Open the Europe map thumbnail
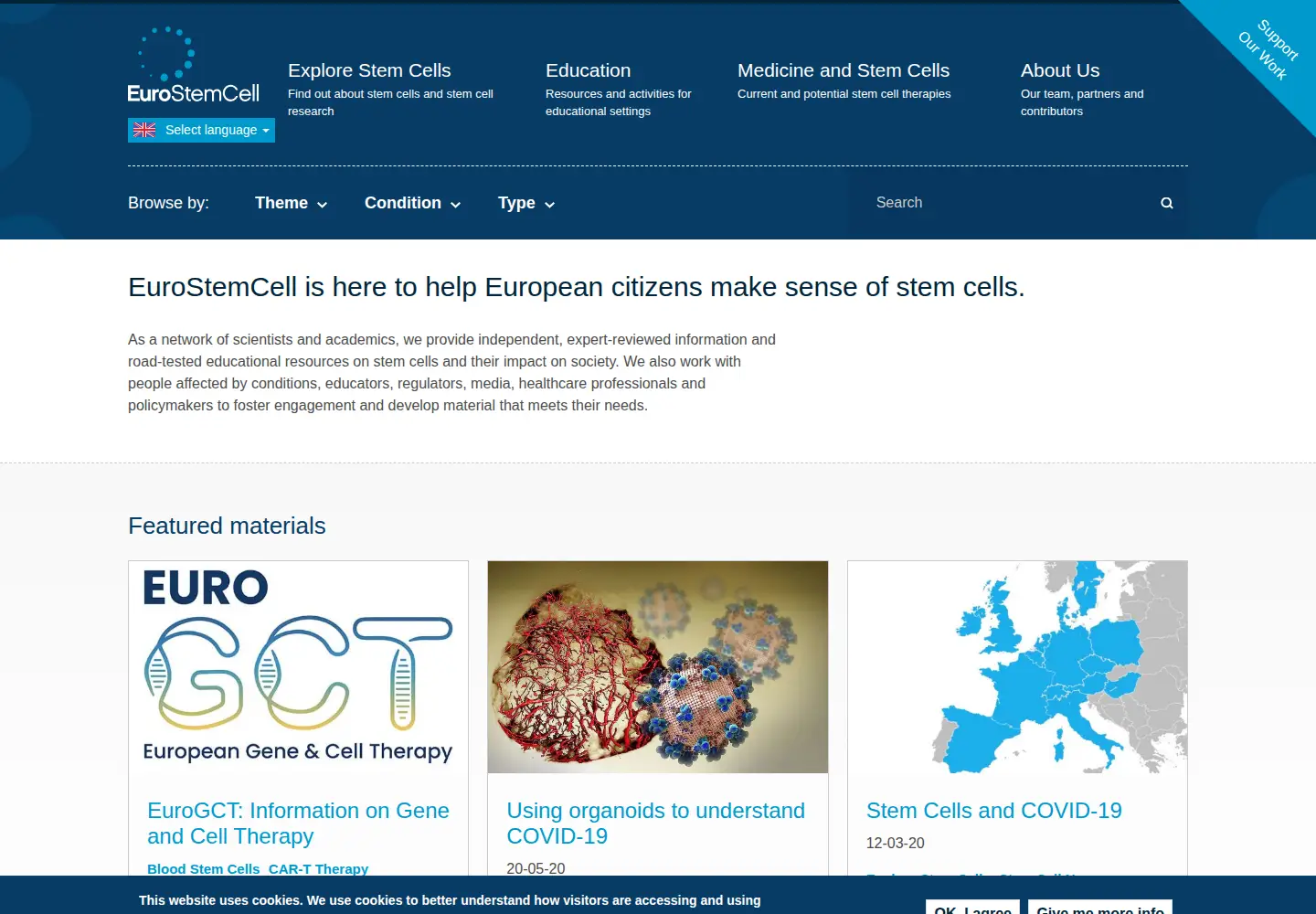This screenshot has width=1316, height=914. click(1017, 667)
